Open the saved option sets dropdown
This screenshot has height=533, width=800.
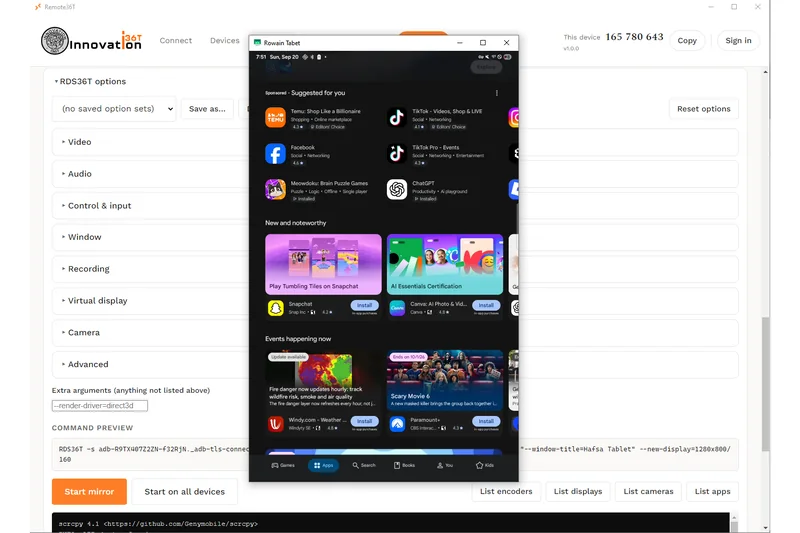[114, 109]
